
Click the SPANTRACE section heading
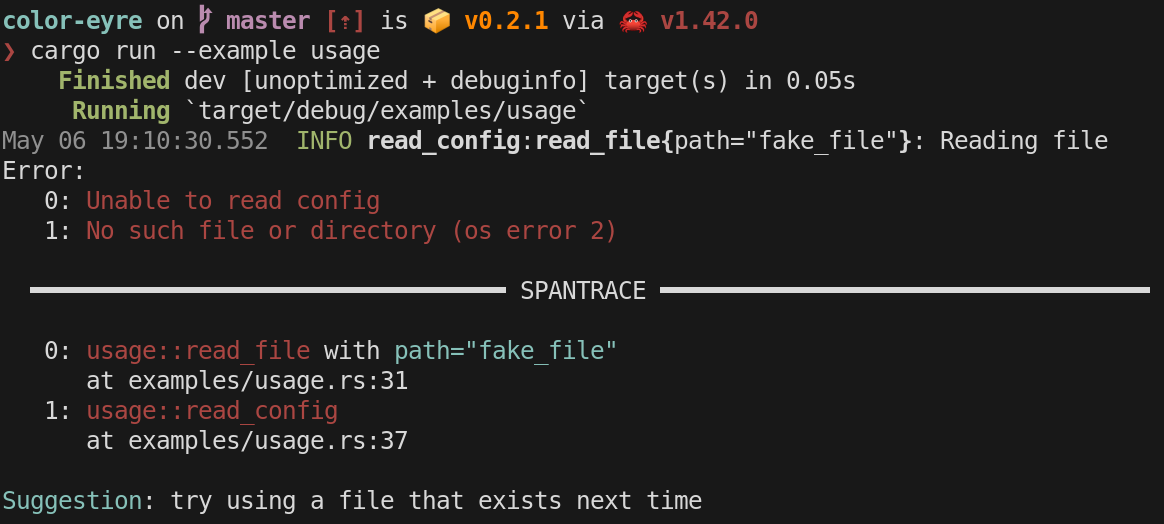point(583,291)
